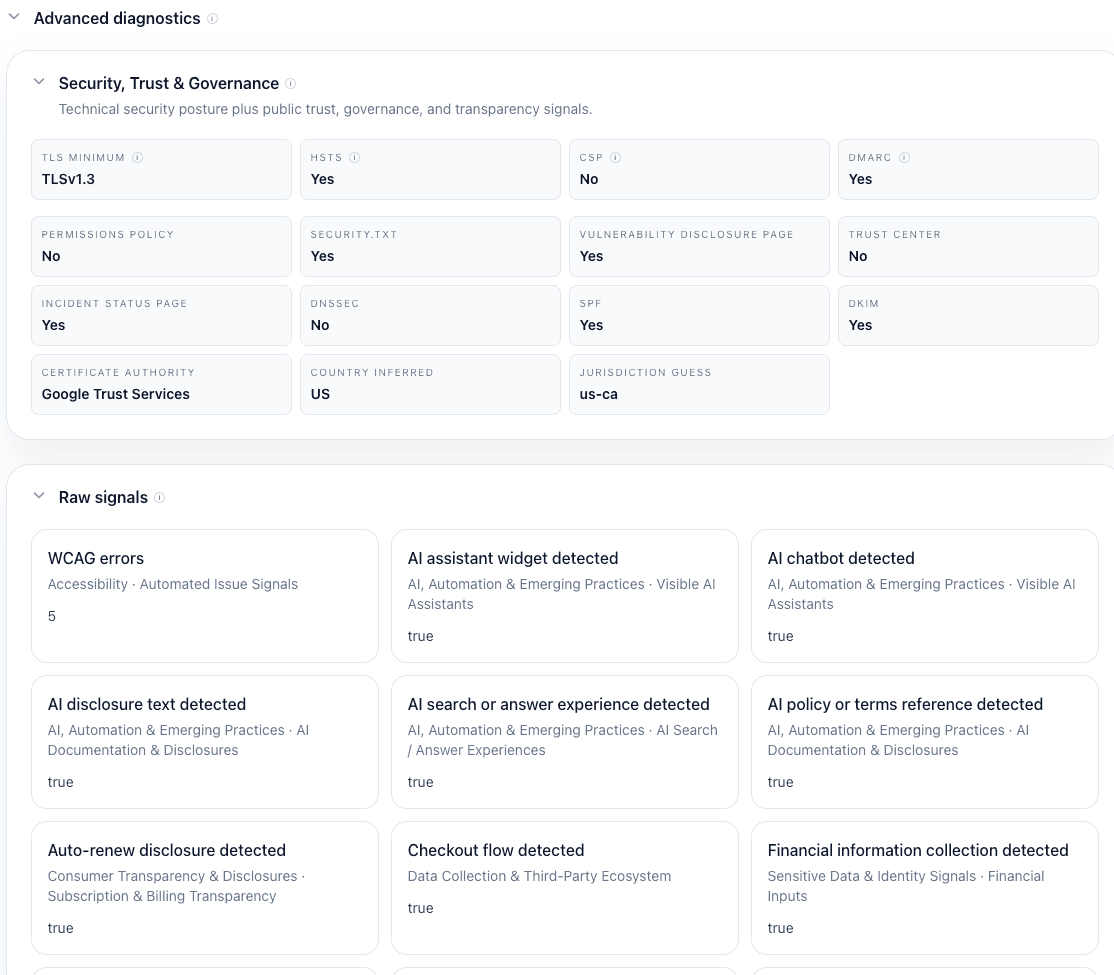Click the DMARC info icon
This screenshot has width=1114, height=975.
point(905,157)
